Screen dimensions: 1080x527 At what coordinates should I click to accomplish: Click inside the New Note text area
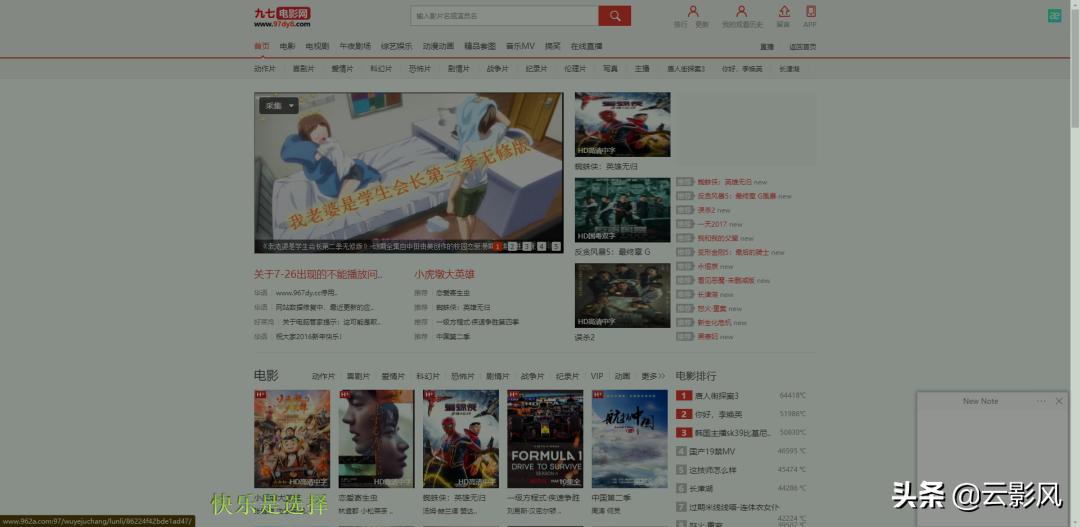coord(995,466)
